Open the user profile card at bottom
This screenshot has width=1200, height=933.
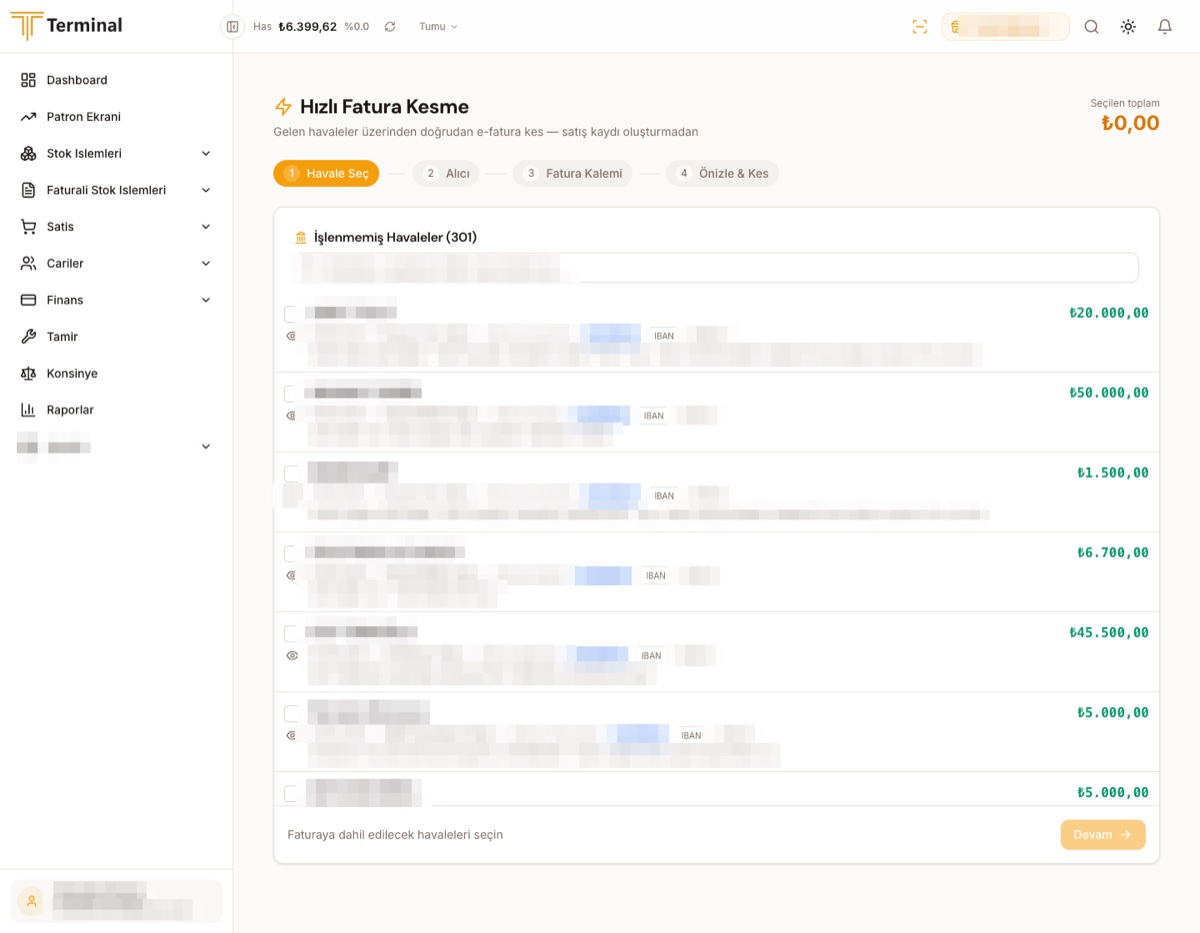click(x=116, y=901)
